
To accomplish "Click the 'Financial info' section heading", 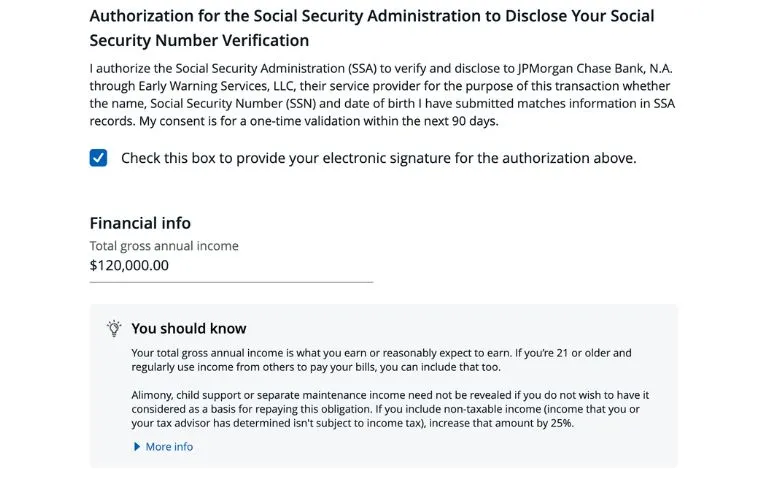I will coord(140,223).
